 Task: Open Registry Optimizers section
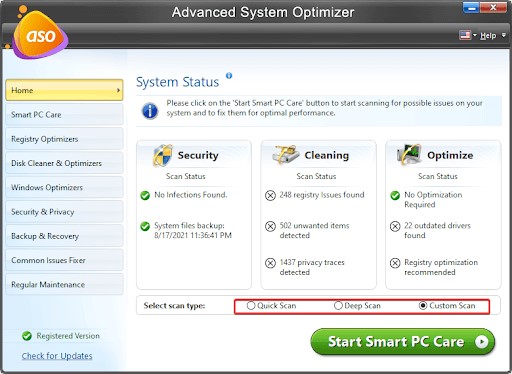coord(64,139)
